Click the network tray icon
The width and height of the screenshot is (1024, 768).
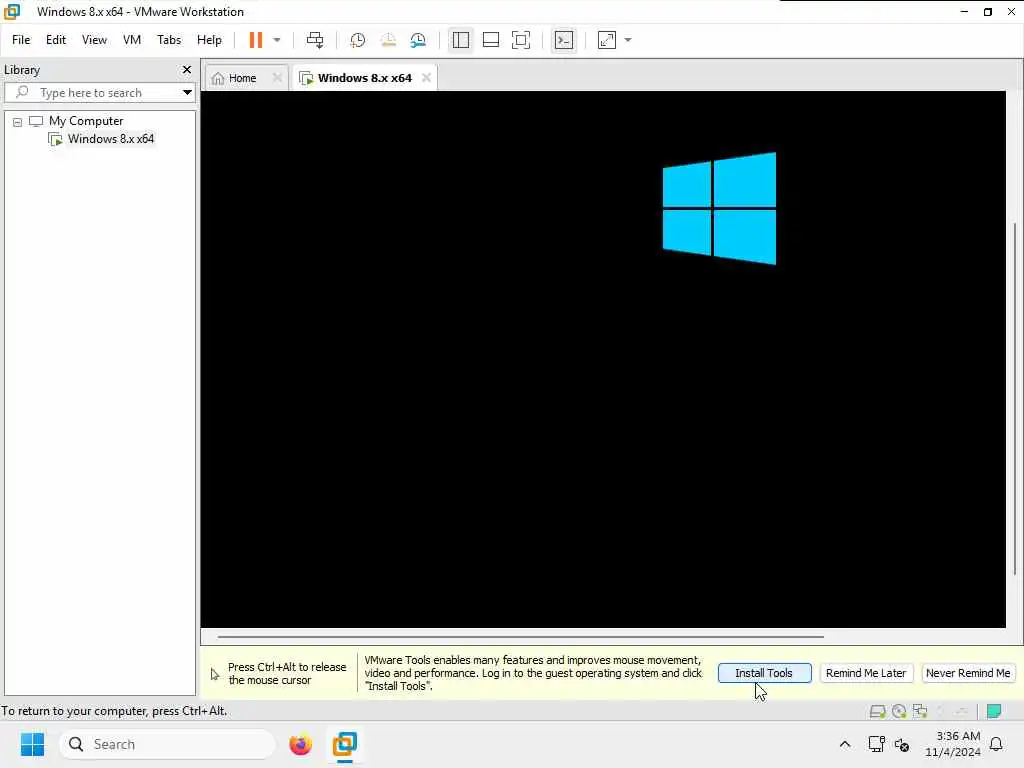click(x=876, y=744)
